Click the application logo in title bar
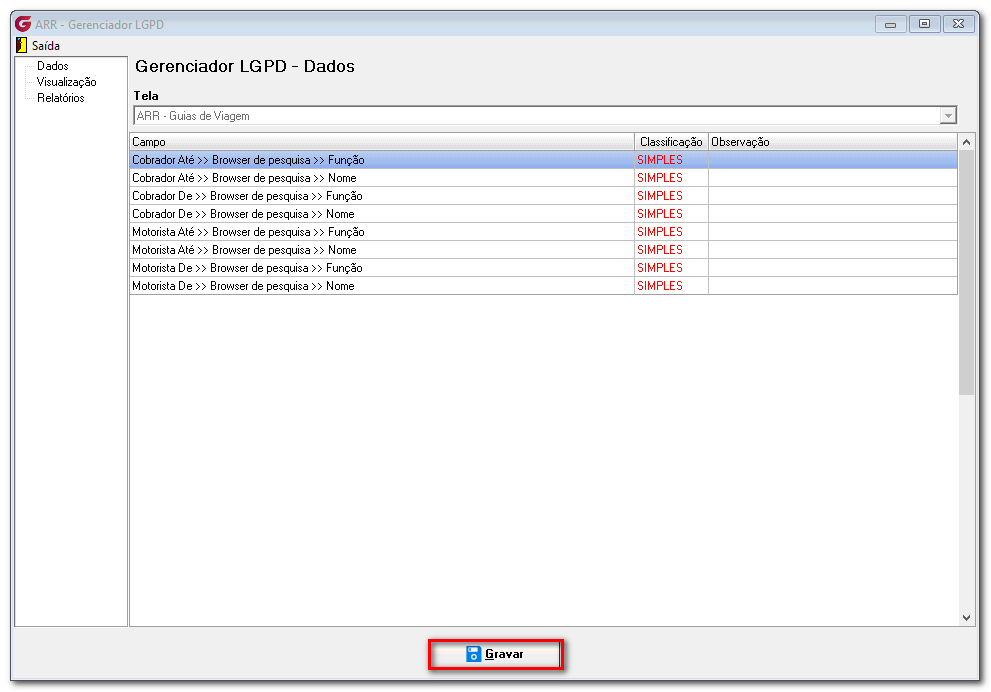 coord(23,24)
